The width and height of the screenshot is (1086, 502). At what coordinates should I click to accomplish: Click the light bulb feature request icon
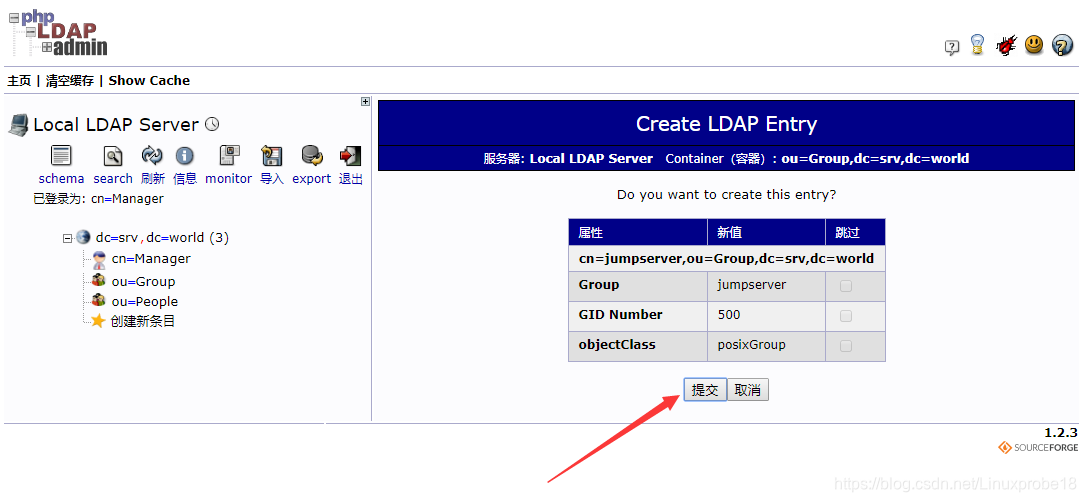pos(977,45)
